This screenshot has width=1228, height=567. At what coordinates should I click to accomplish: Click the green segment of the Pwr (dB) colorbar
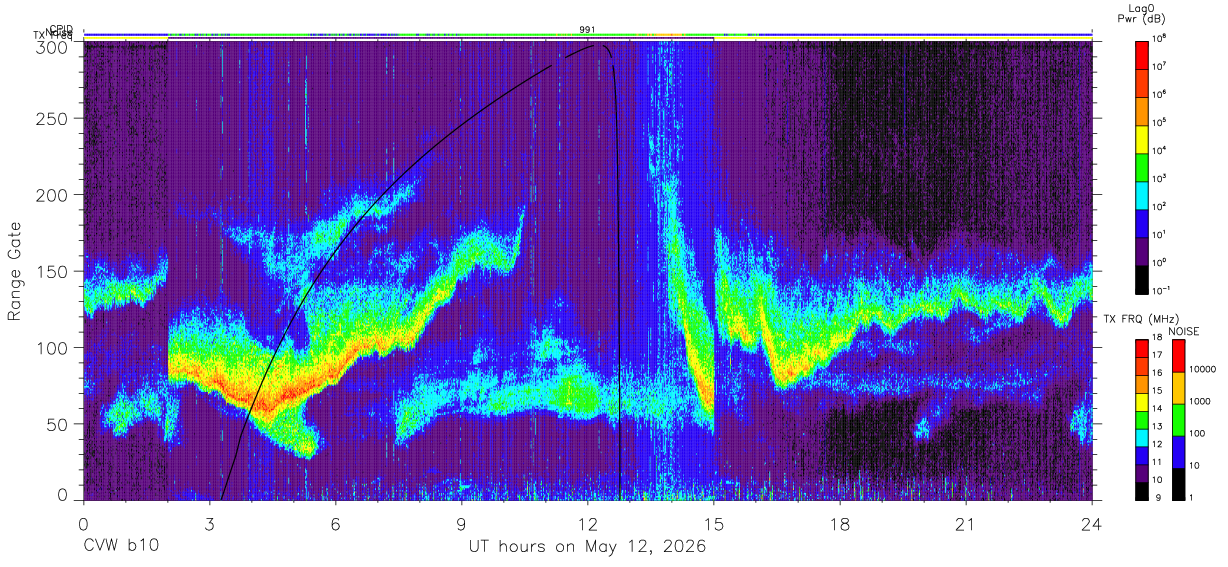point(1142,167)
